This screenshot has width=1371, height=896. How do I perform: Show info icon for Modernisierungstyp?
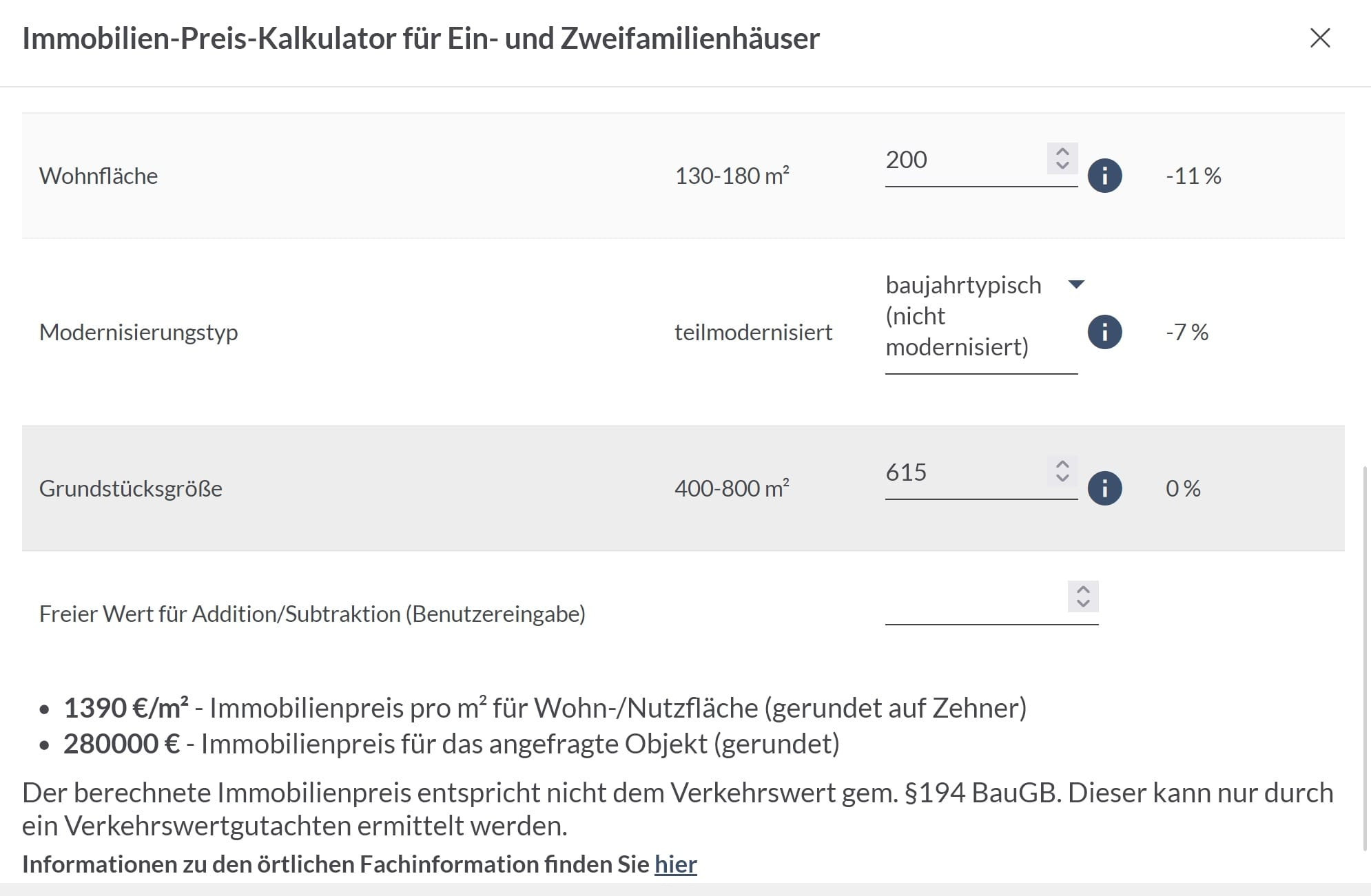tap(1104, 332)
